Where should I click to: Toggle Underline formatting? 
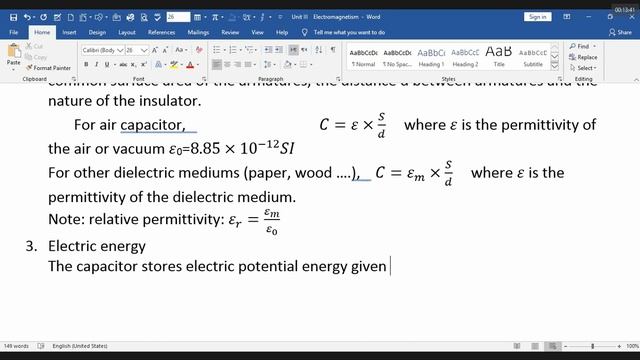pyautogui.click(x=107, y=64)
